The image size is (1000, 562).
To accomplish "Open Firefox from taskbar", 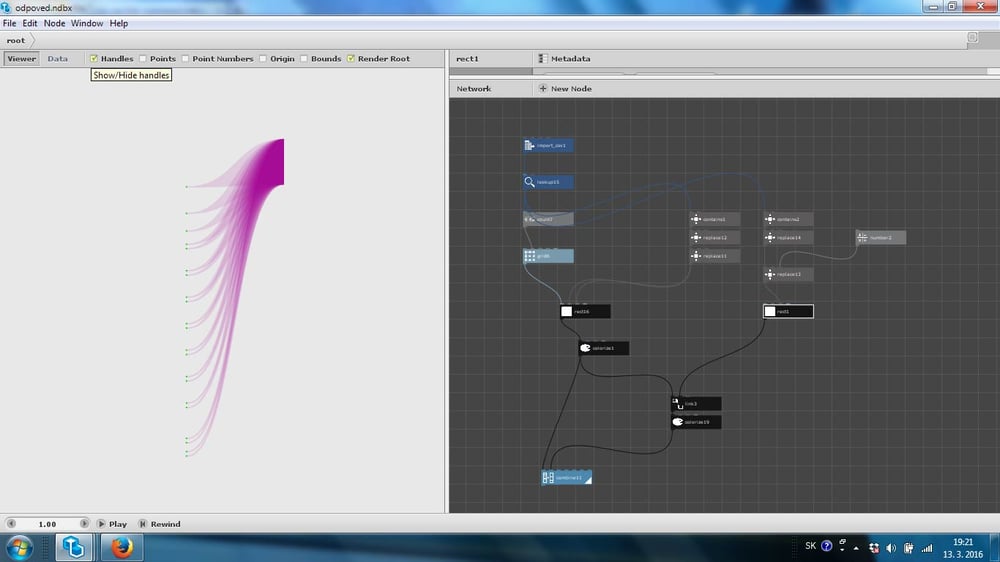I will coord(122,547).
